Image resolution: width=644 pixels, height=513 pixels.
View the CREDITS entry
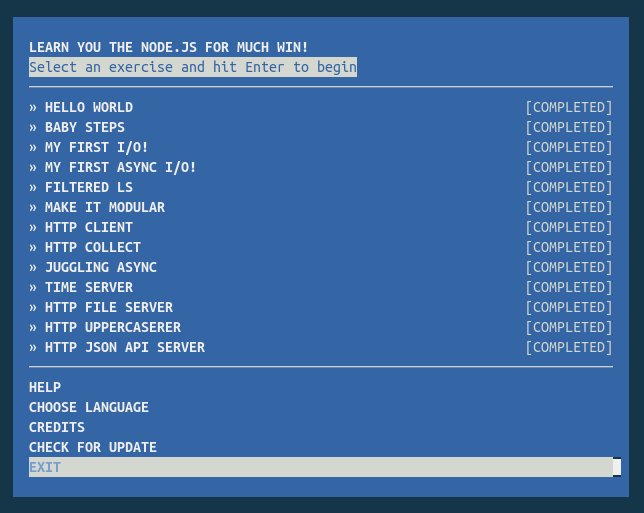click(x=57, y=427)
